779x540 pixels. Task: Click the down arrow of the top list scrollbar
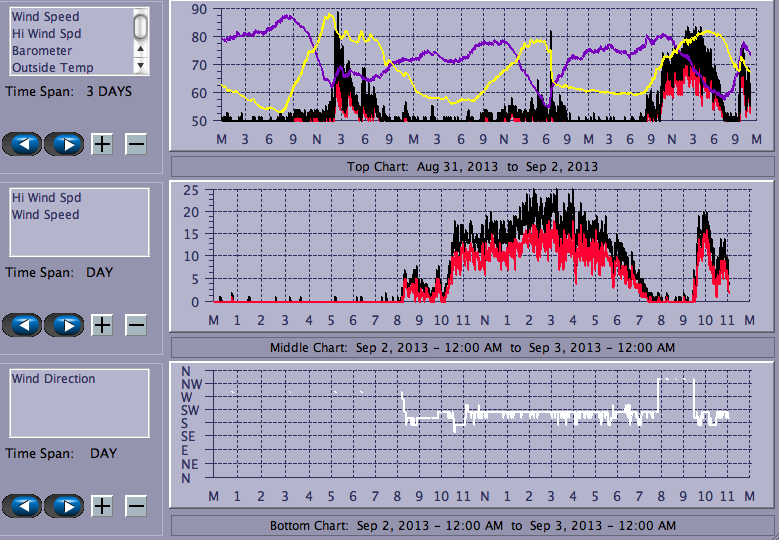tap(141, 65)
